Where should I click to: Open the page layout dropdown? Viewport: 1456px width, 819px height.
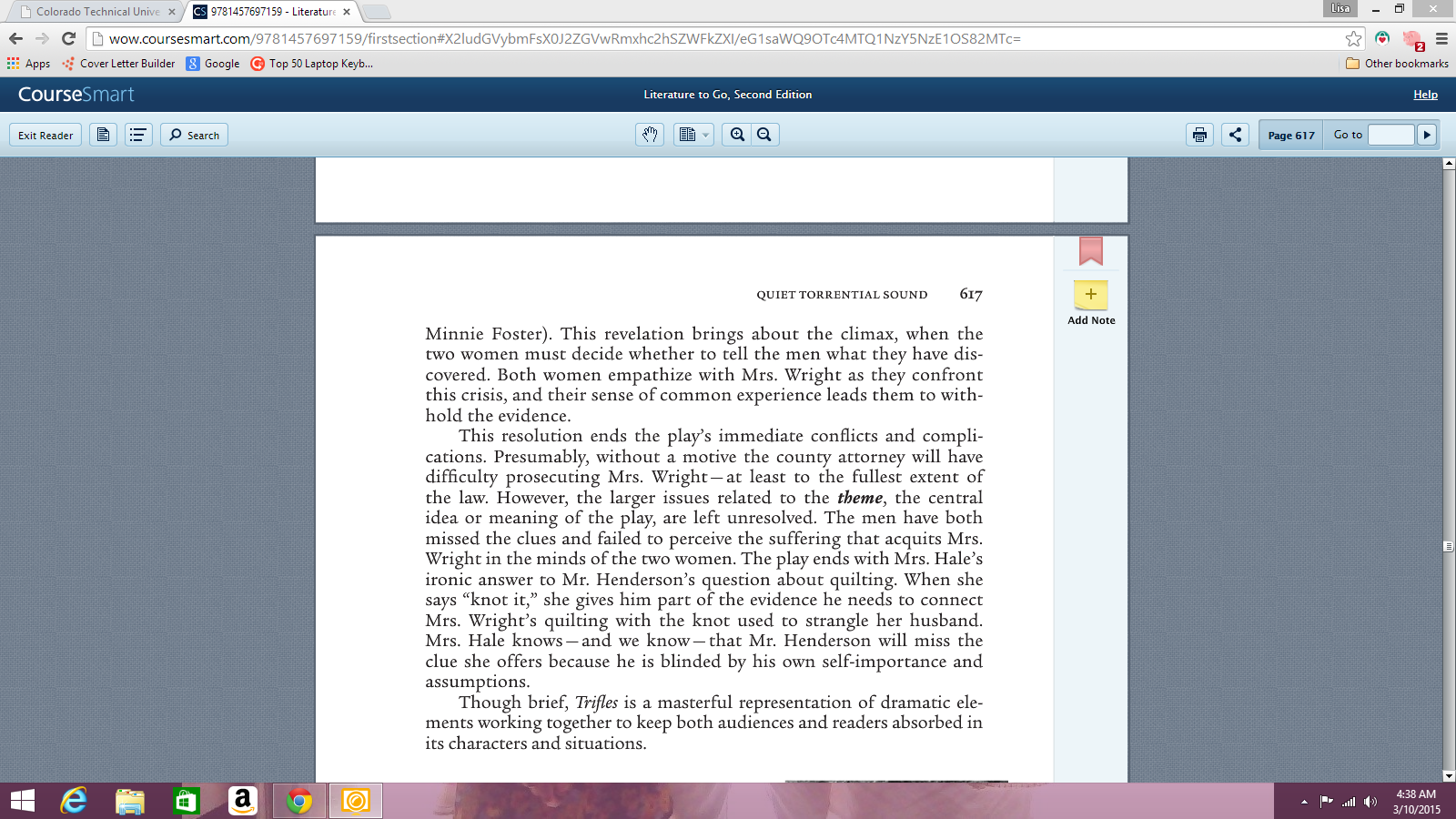(x=693, y=135)
